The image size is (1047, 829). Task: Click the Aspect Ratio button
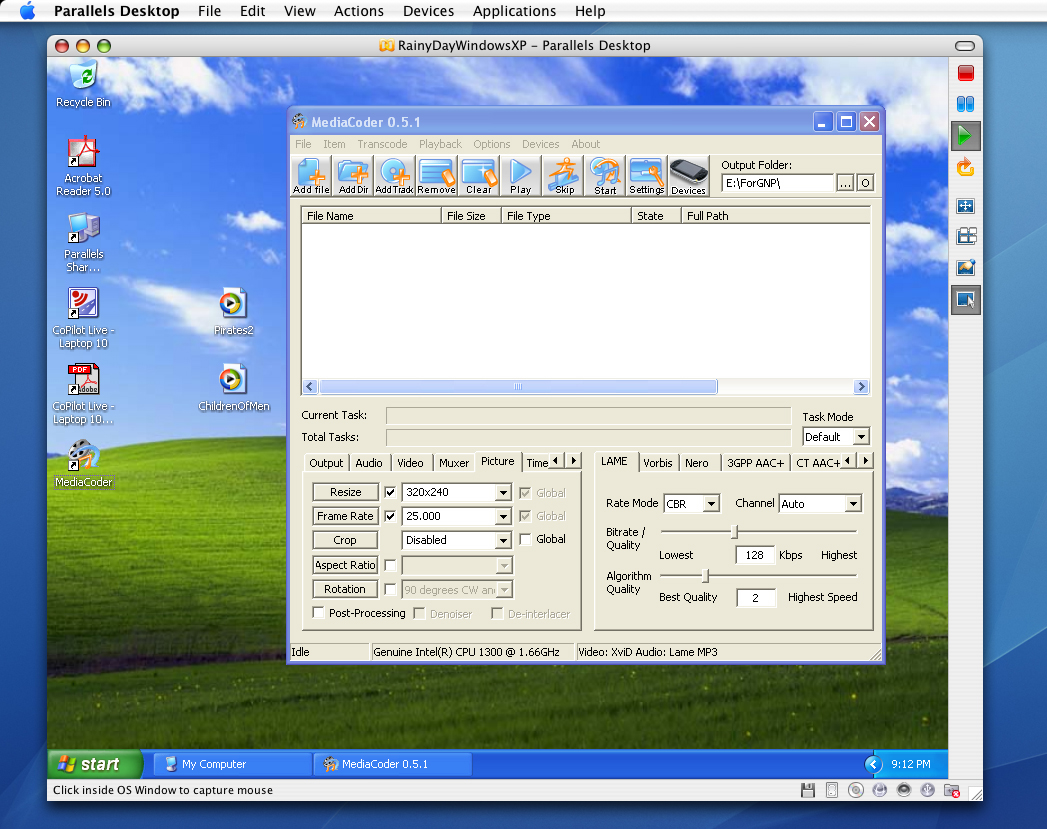(x=345, y=565)
